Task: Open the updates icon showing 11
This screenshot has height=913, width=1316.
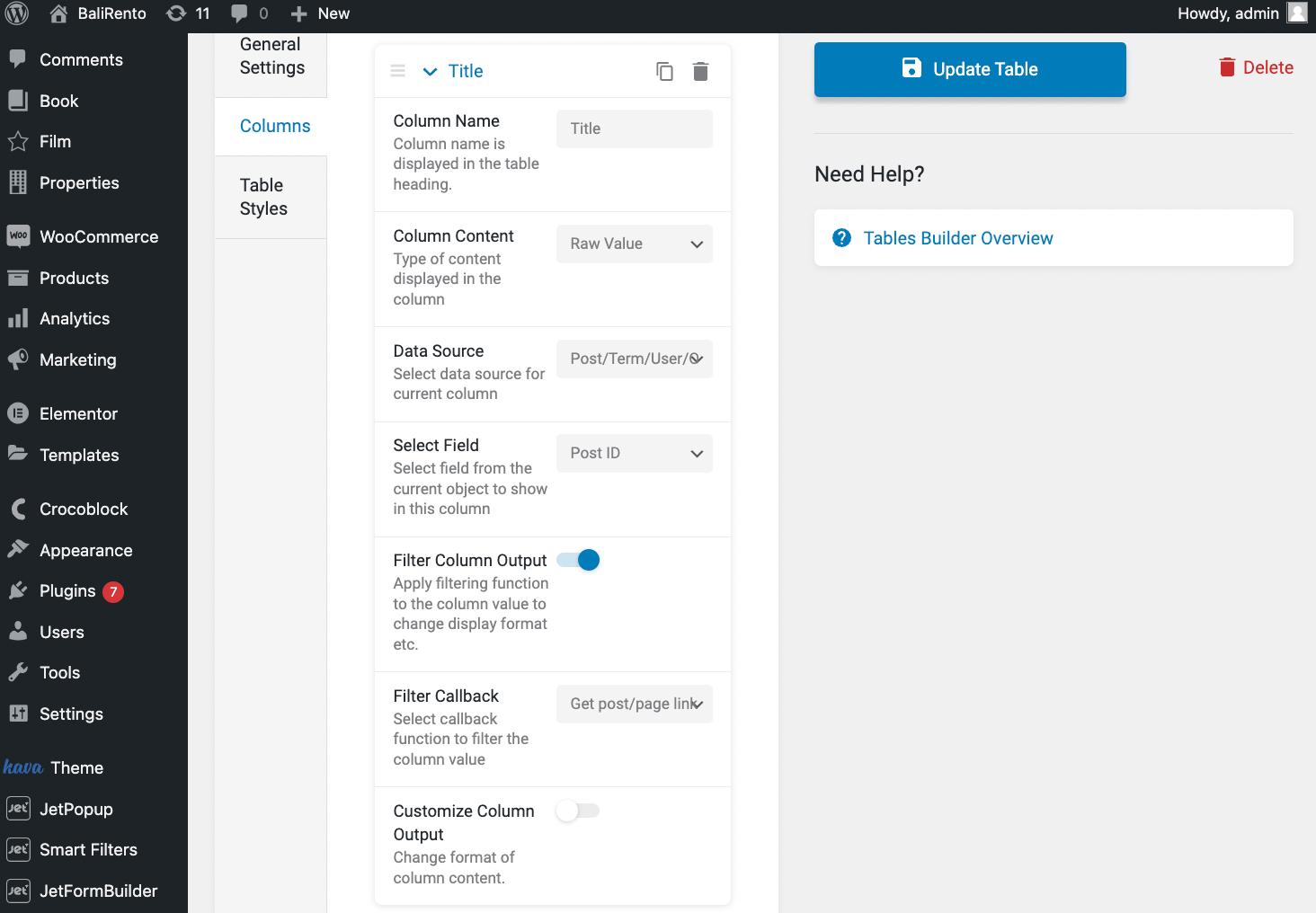Action: point(177,13)
